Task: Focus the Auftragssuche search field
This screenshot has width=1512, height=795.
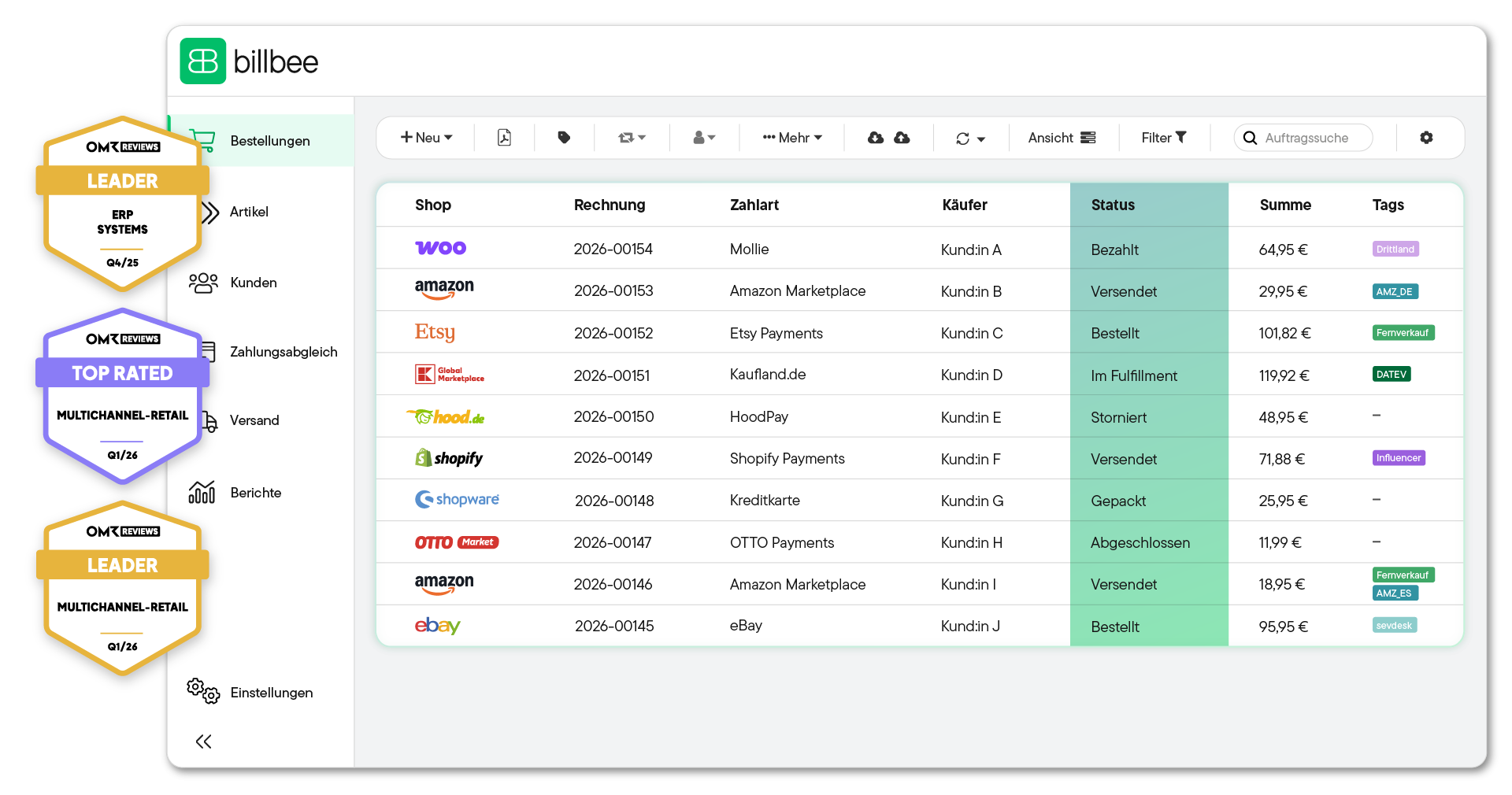Action: (1303, 138)
